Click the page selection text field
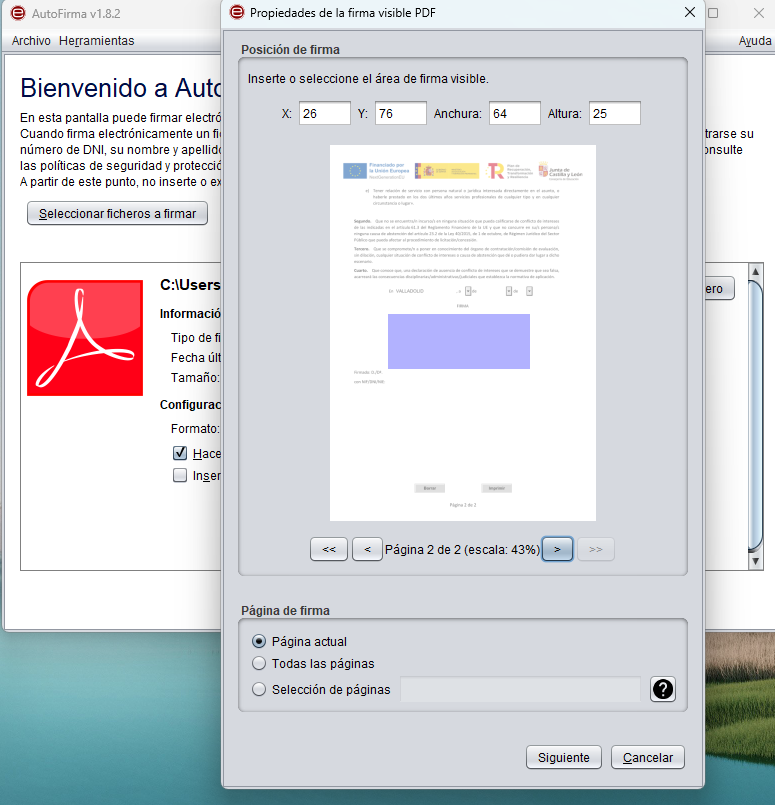 (520, 689)
